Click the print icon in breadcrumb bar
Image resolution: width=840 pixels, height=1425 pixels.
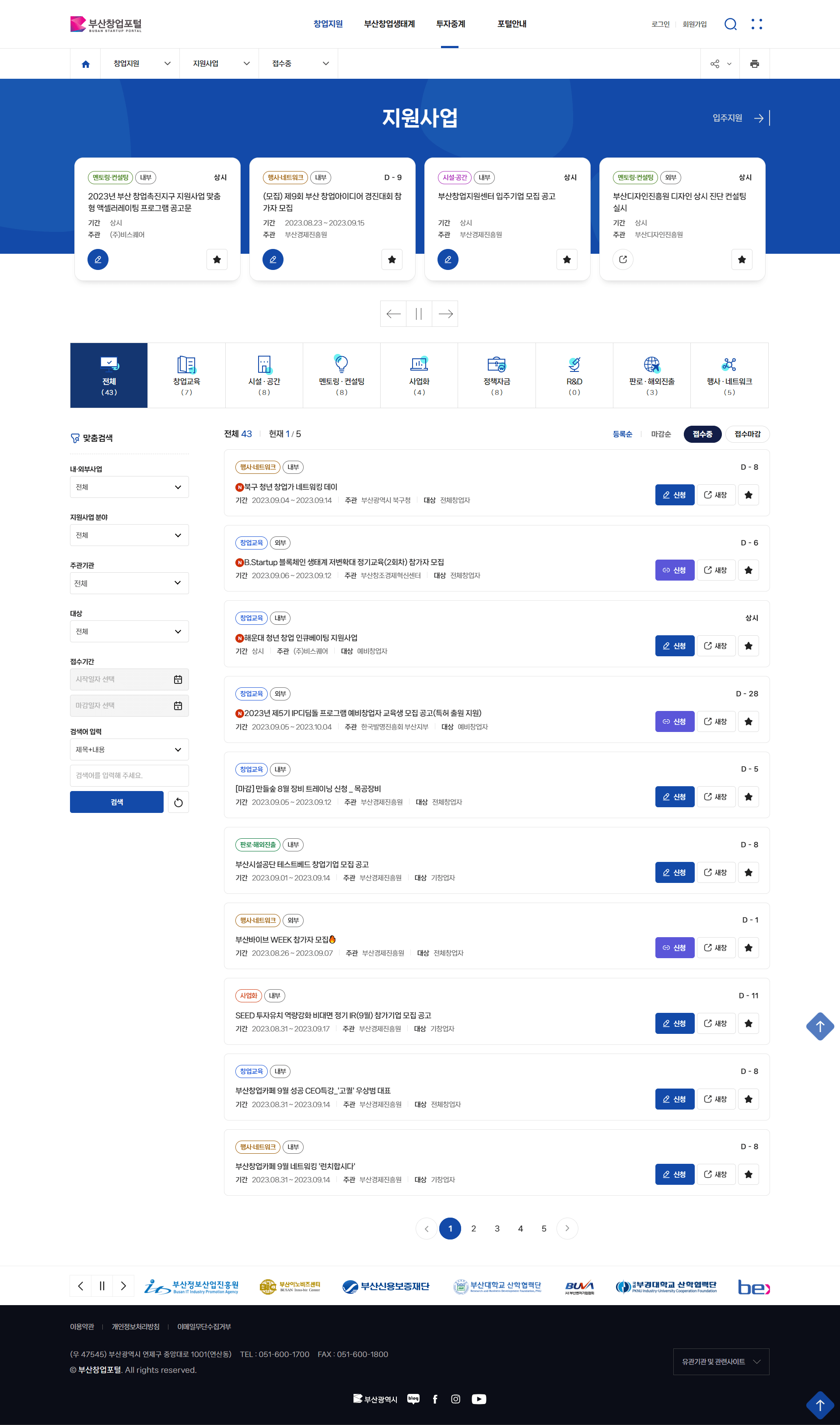coord(754,64)
